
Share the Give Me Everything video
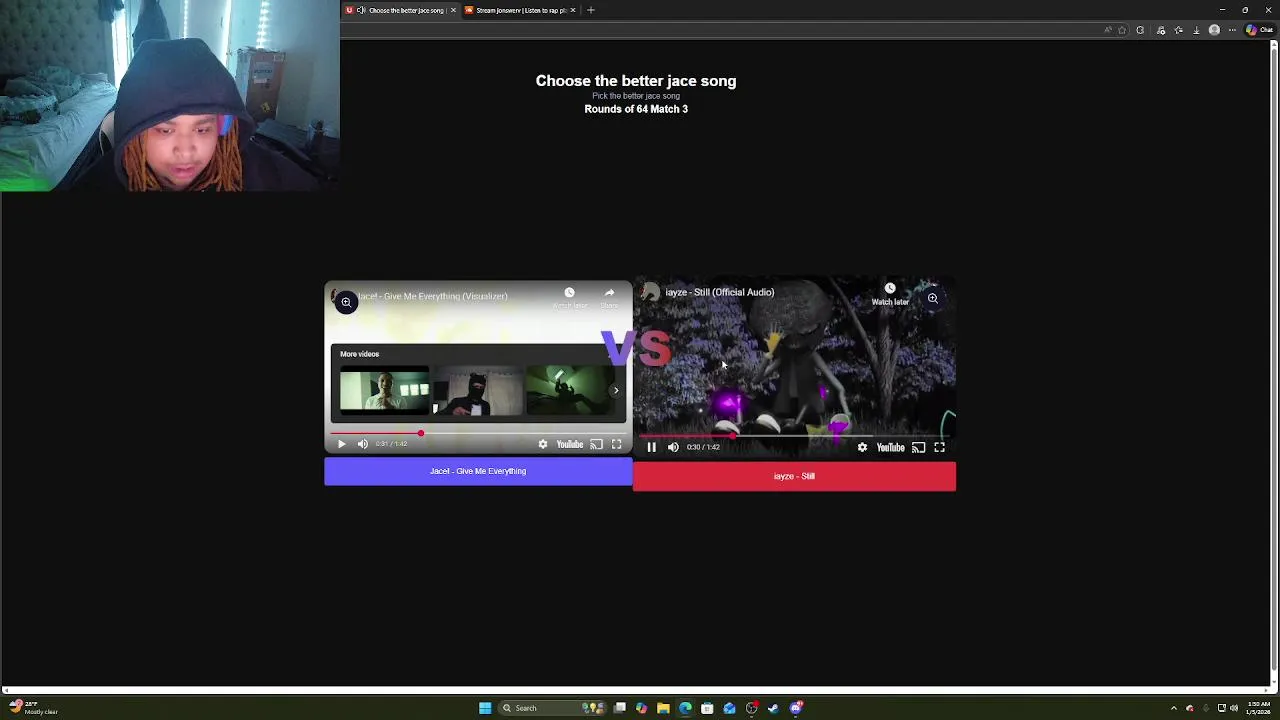tap(609, 297)
